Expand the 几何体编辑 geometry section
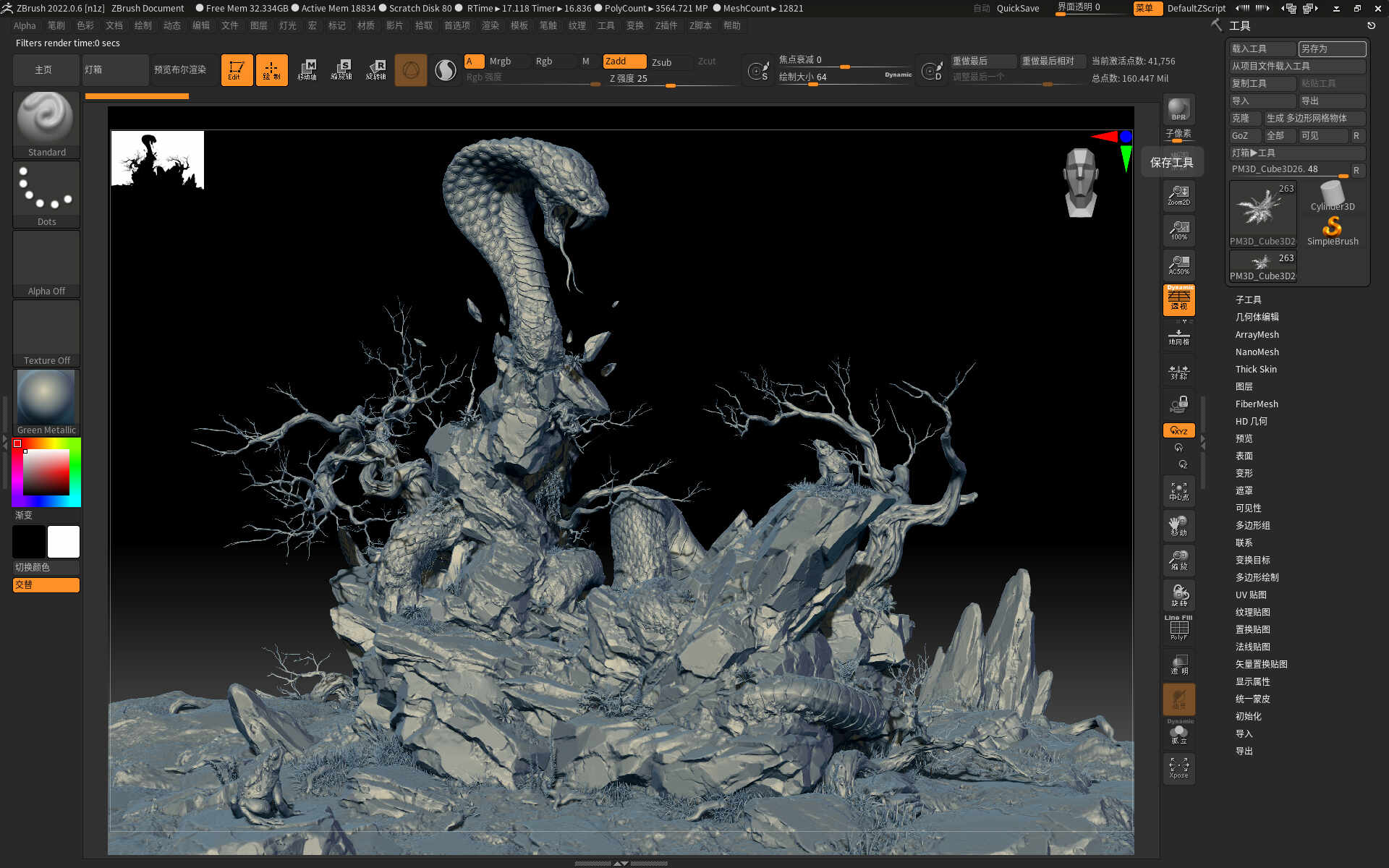Image resolution: width=1389 pixels, height=868 pixels. (1257, 317)
